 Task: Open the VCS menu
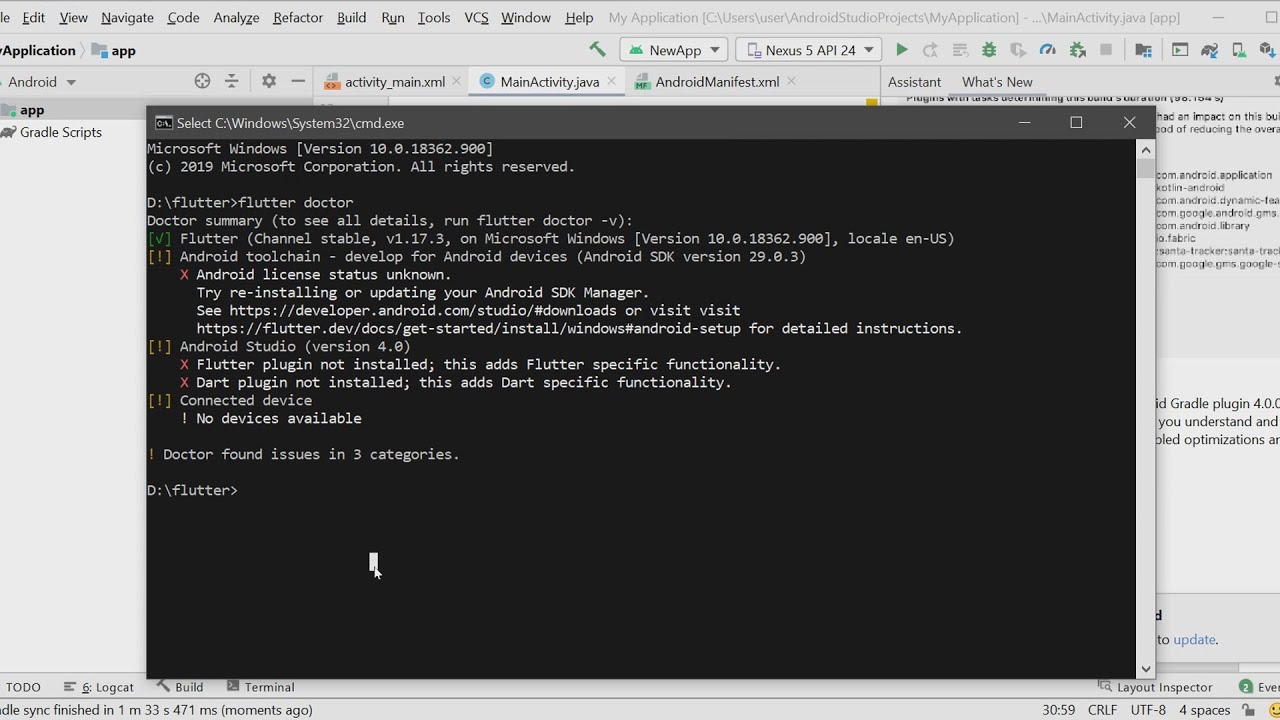tap(476, 17)
